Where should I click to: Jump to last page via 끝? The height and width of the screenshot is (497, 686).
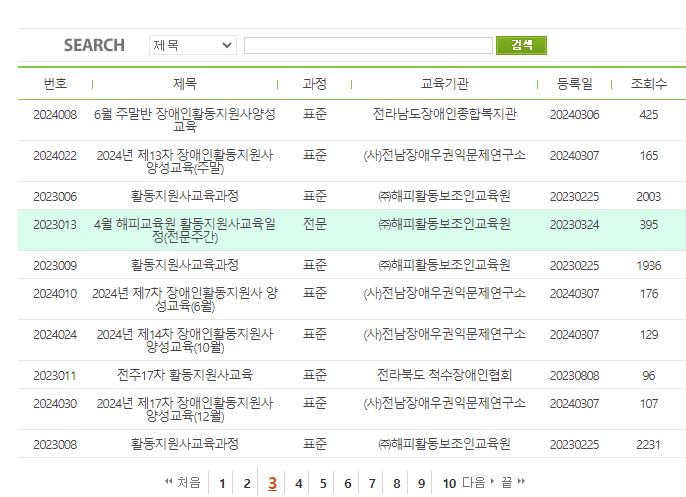[x=513, y=483]
